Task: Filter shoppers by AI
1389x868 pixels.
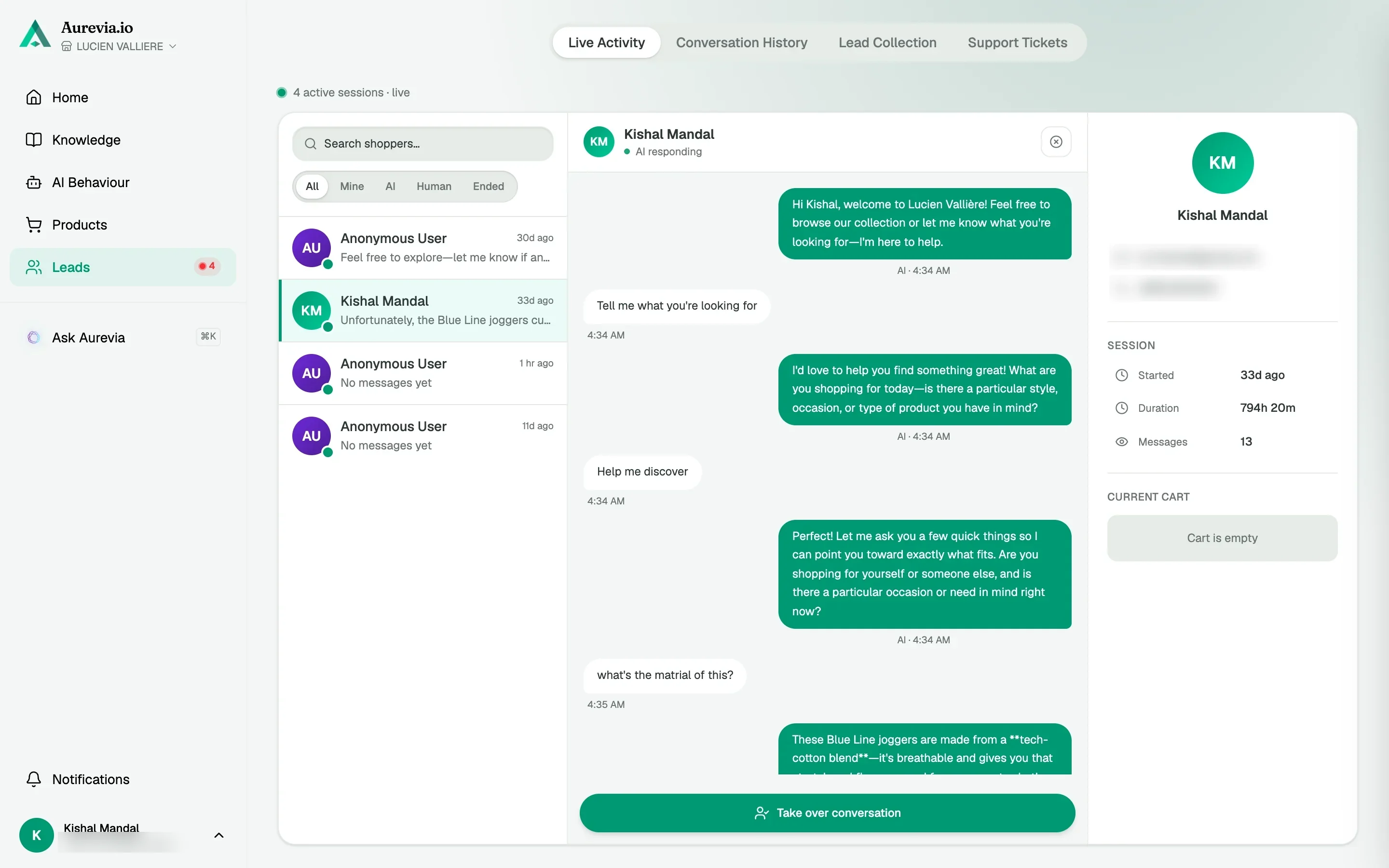Action: pos(390,186)
